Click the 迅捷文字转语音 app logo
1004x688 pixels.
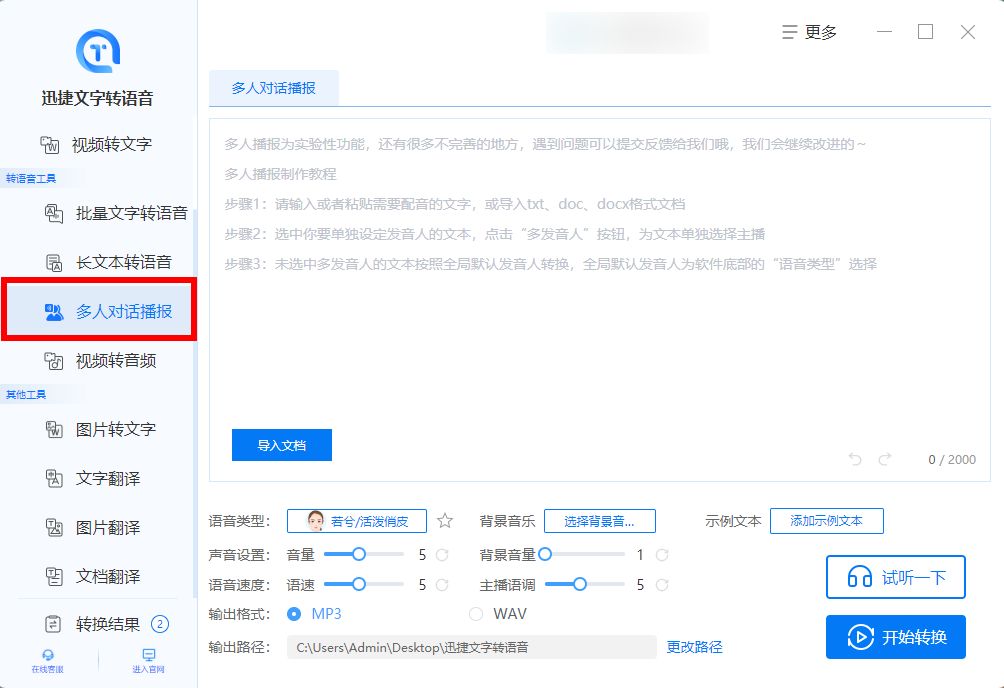coord(97,51)
